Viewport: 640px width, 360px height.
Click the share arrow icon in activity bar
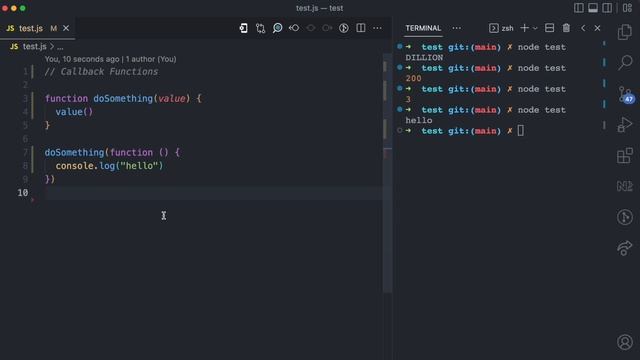pyautogui.click(x=624, y=248)
